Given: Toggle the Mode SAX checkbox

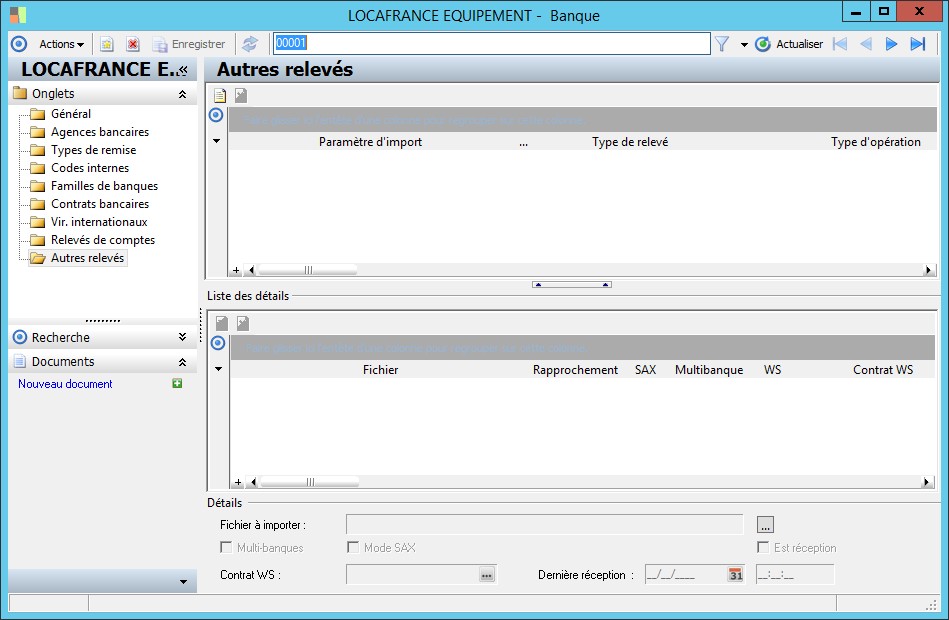Looking at the screenshot, I should (x=353, y=547).
